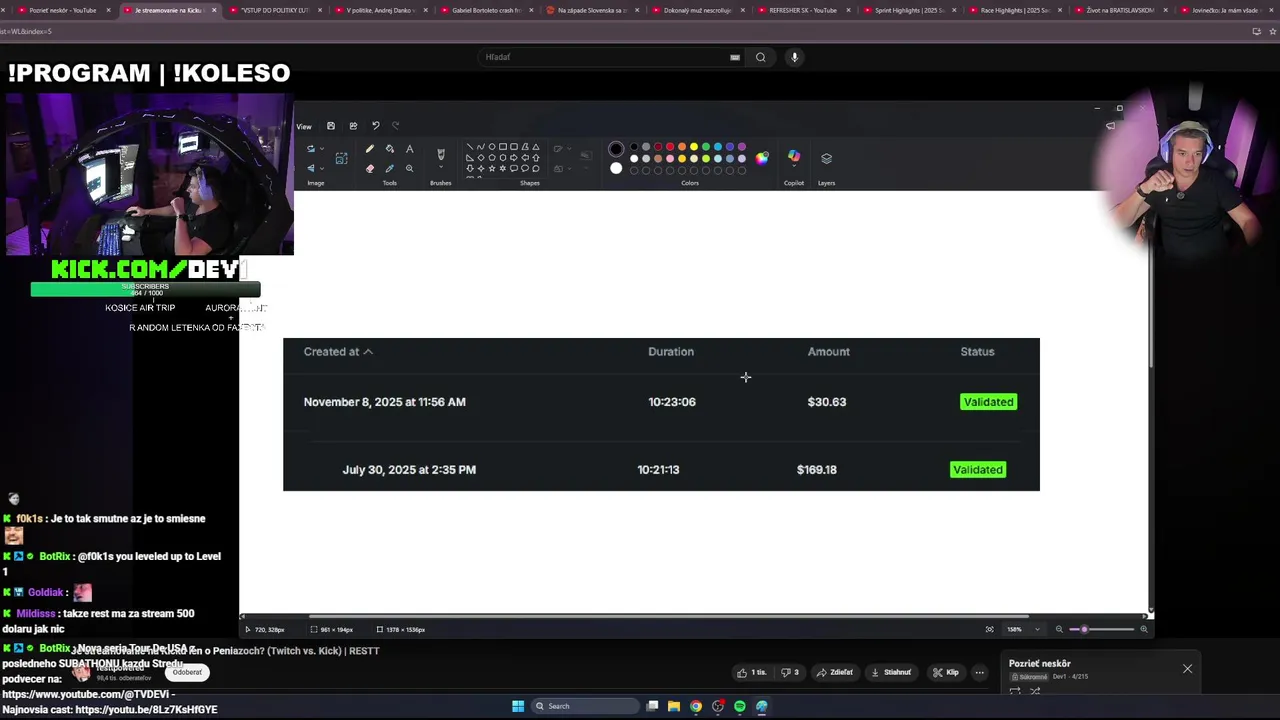
Task: Click the Zdieľať share button
Action: [835, 672]
